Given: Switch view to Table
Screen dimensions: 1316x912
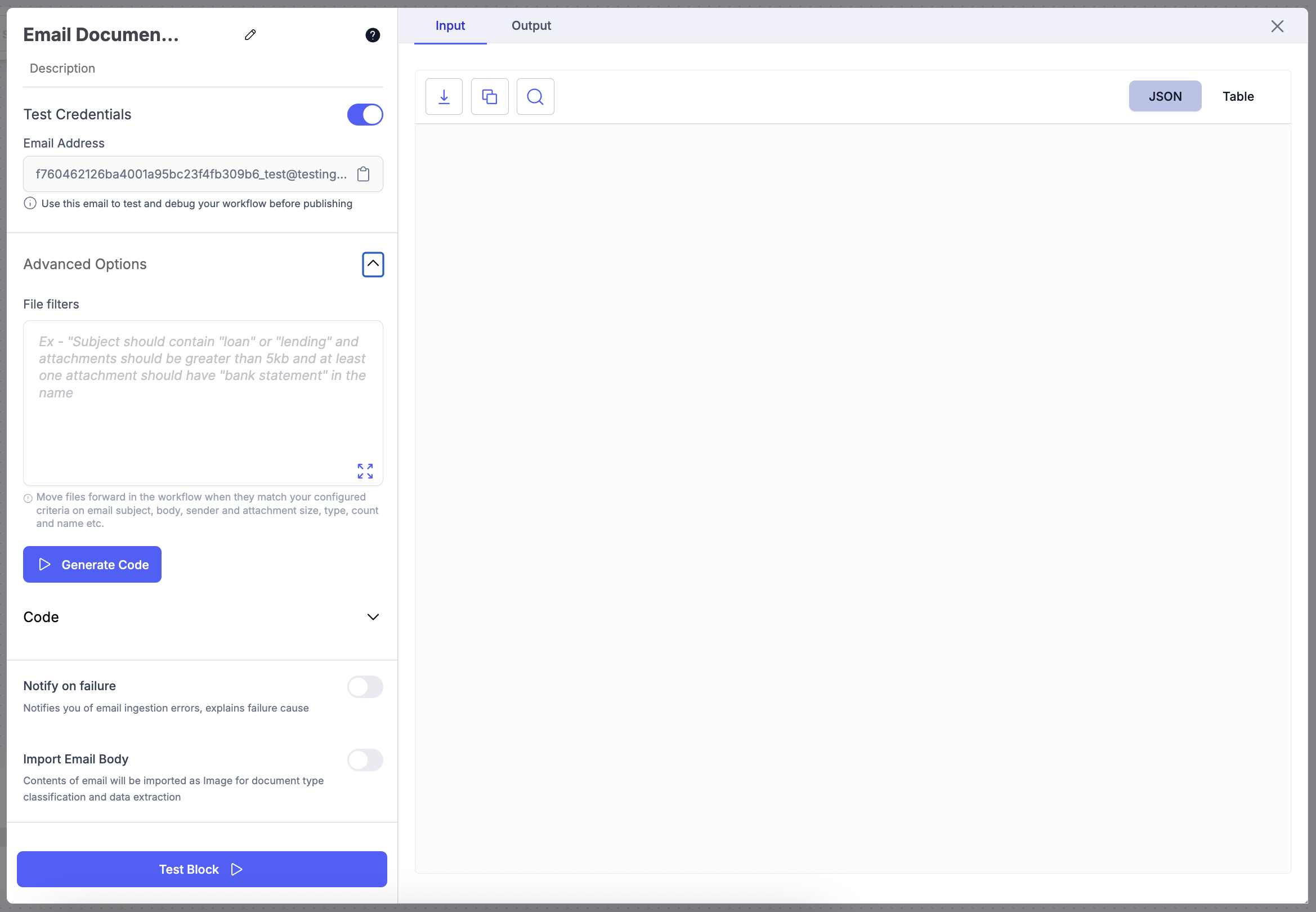Looking at the screenshot, I should pos(1238,97).
